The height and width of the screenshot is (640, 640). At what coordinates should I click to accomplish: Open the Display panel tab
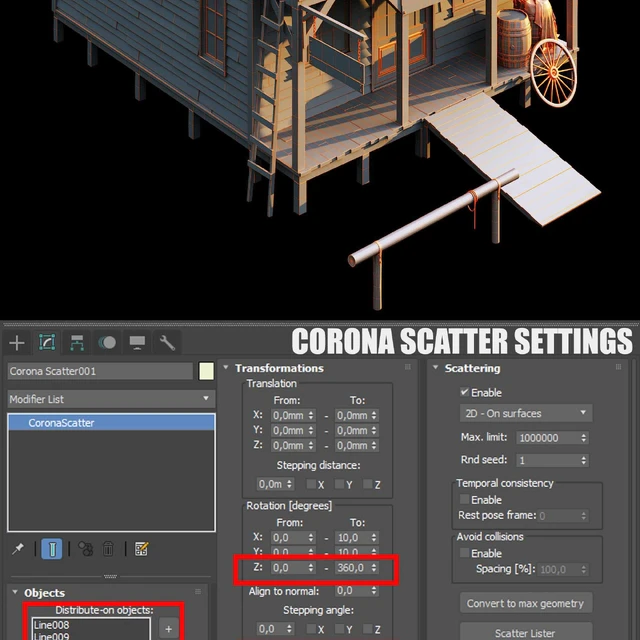137,343
